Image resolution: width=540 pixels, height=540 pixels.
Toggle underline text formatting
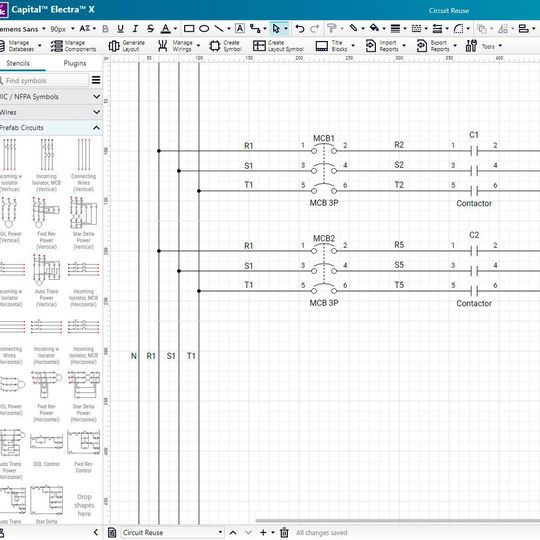pyautogui.click(x=120, y=29)
